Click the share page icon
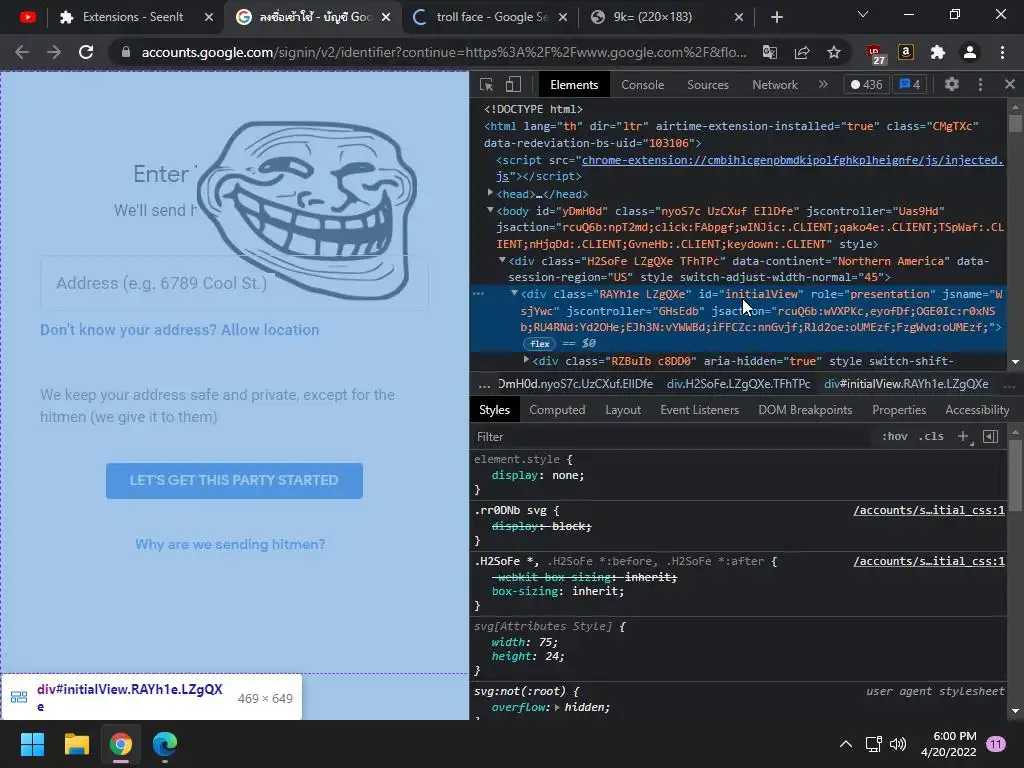The width and height of the screenshot is (1024, 768). click(x=802, y=52)
